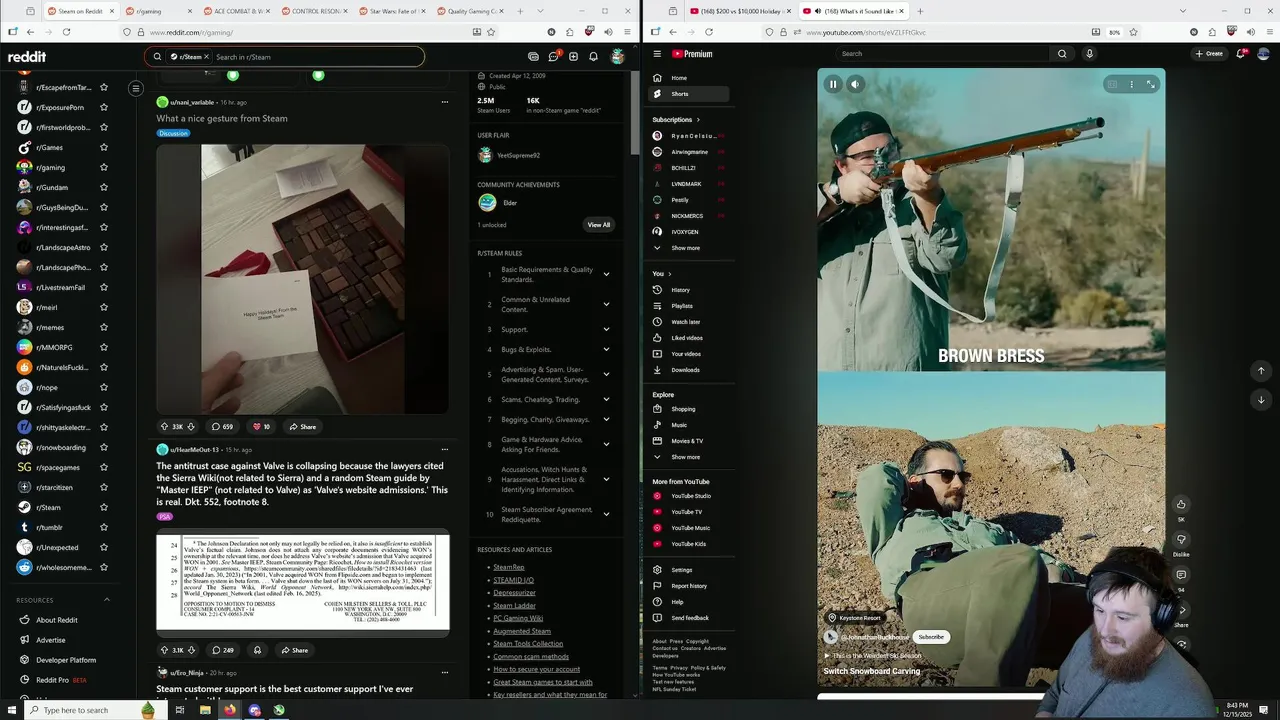Favorite r/snowboarding with its star
1280x720 pixels.
point(103,448)
